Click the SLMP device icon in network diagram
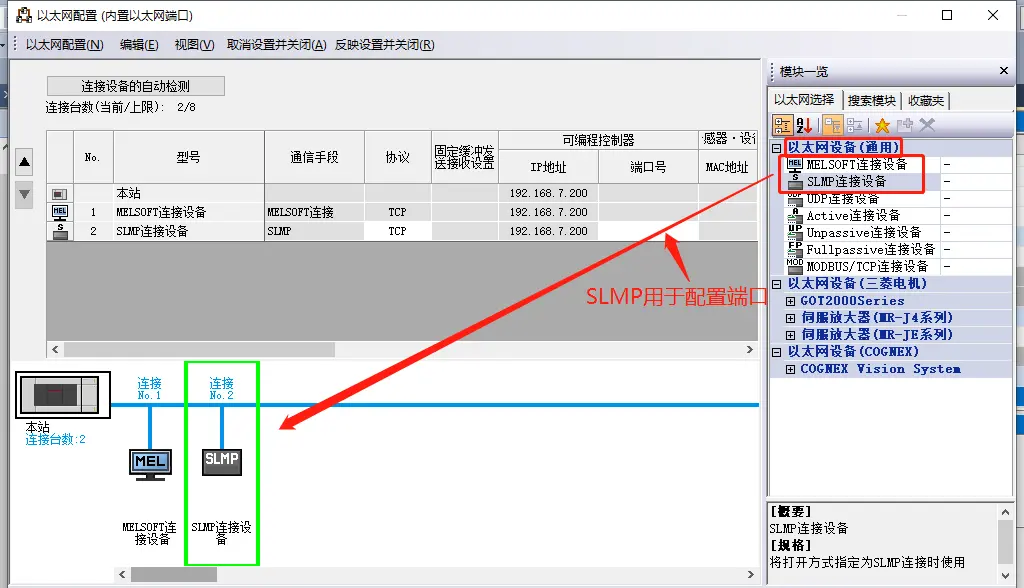The image size is (1024, 588). tap(221, 462)
